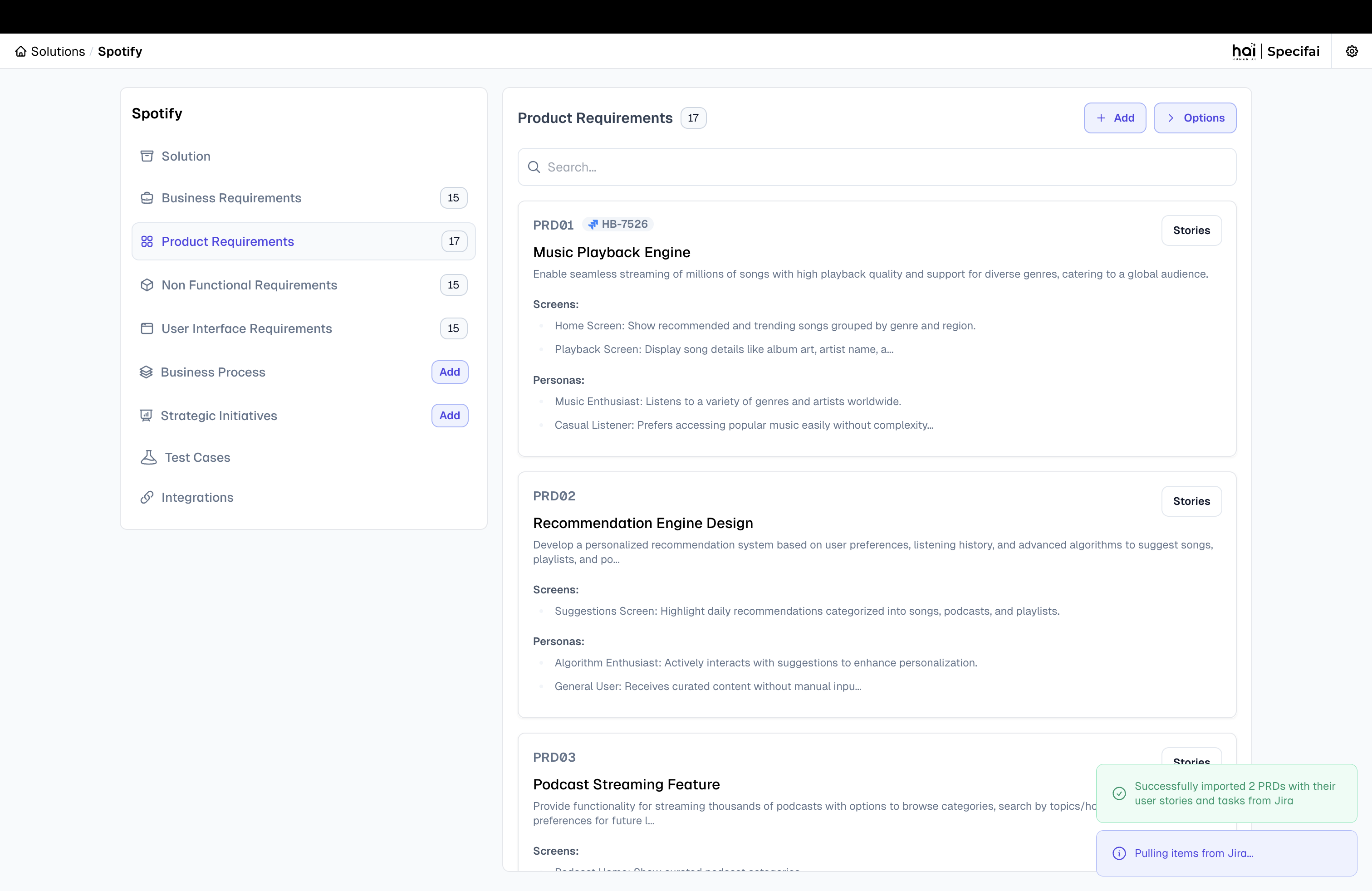The height and width of the screenshot is (891, 1372).
Task: Click the Algorithm Enthusiast persona line
Action: [765, 663]
